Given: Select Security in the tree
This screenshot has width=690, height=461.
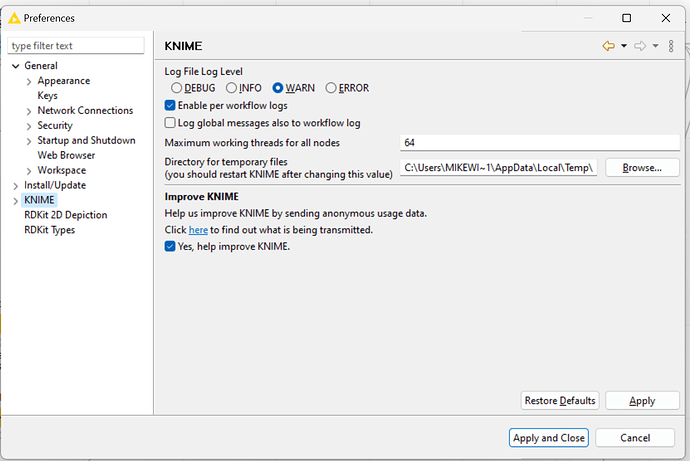Looking at the screenshot, I should (55, 126).
